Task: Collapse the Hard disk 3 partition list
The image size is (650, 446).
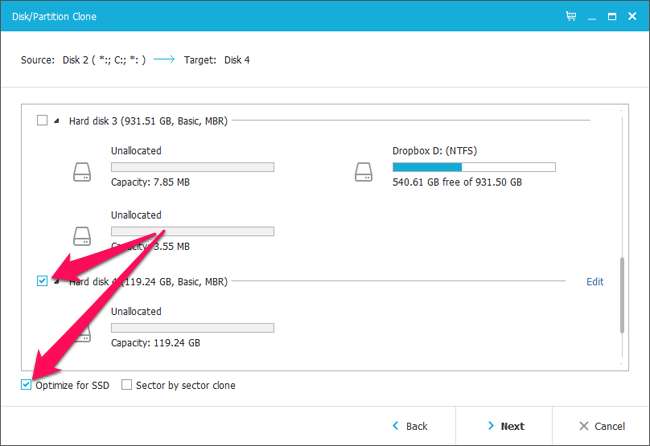Action: (57, 121)
